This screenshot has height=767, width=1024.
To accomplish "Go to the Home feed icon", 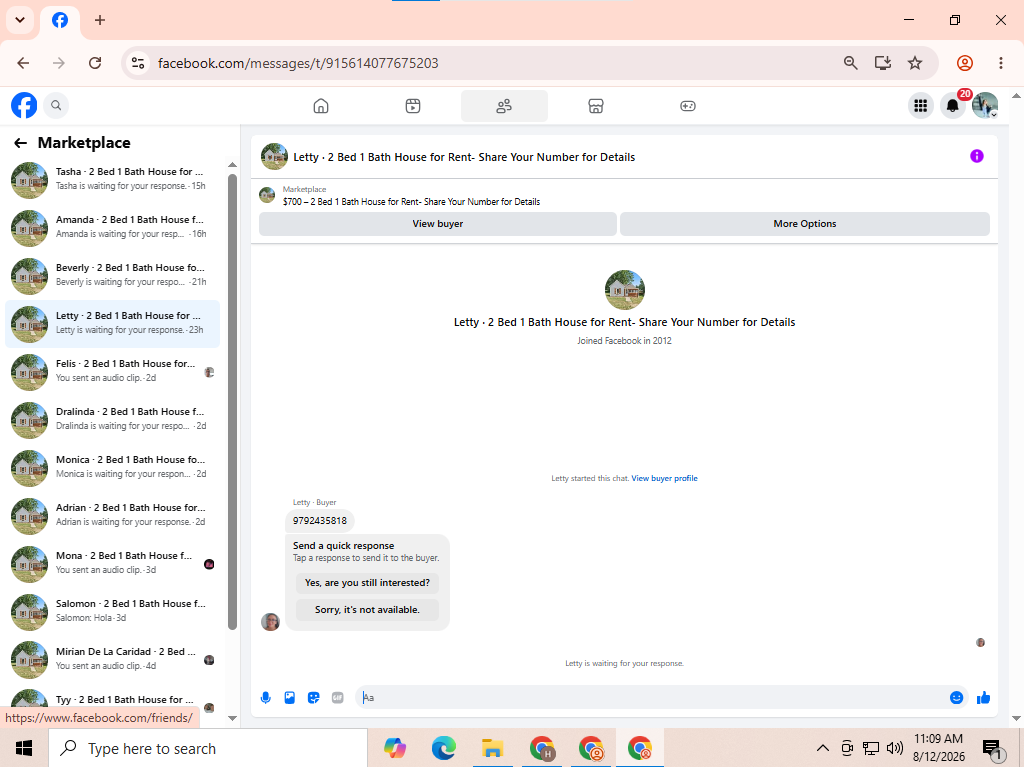I will pyautogui.click(x=321, y=106).
